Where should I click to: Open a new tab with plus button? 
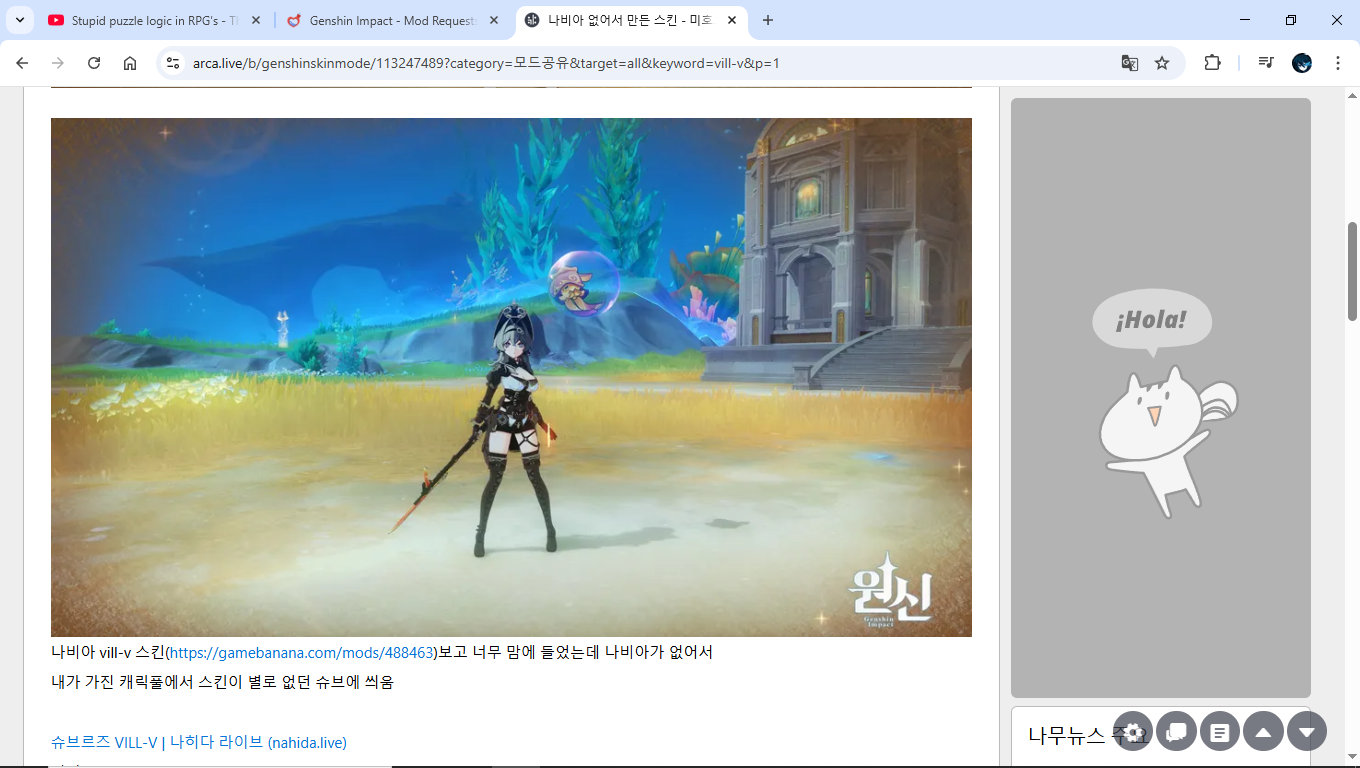click(768, 20)
